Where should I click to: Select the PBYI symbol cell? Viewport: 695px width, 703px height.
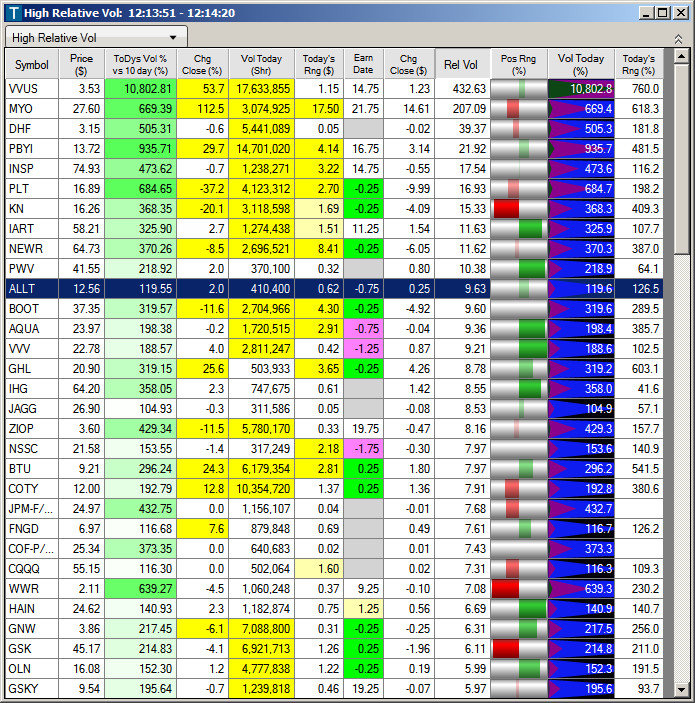click(31, 149)
